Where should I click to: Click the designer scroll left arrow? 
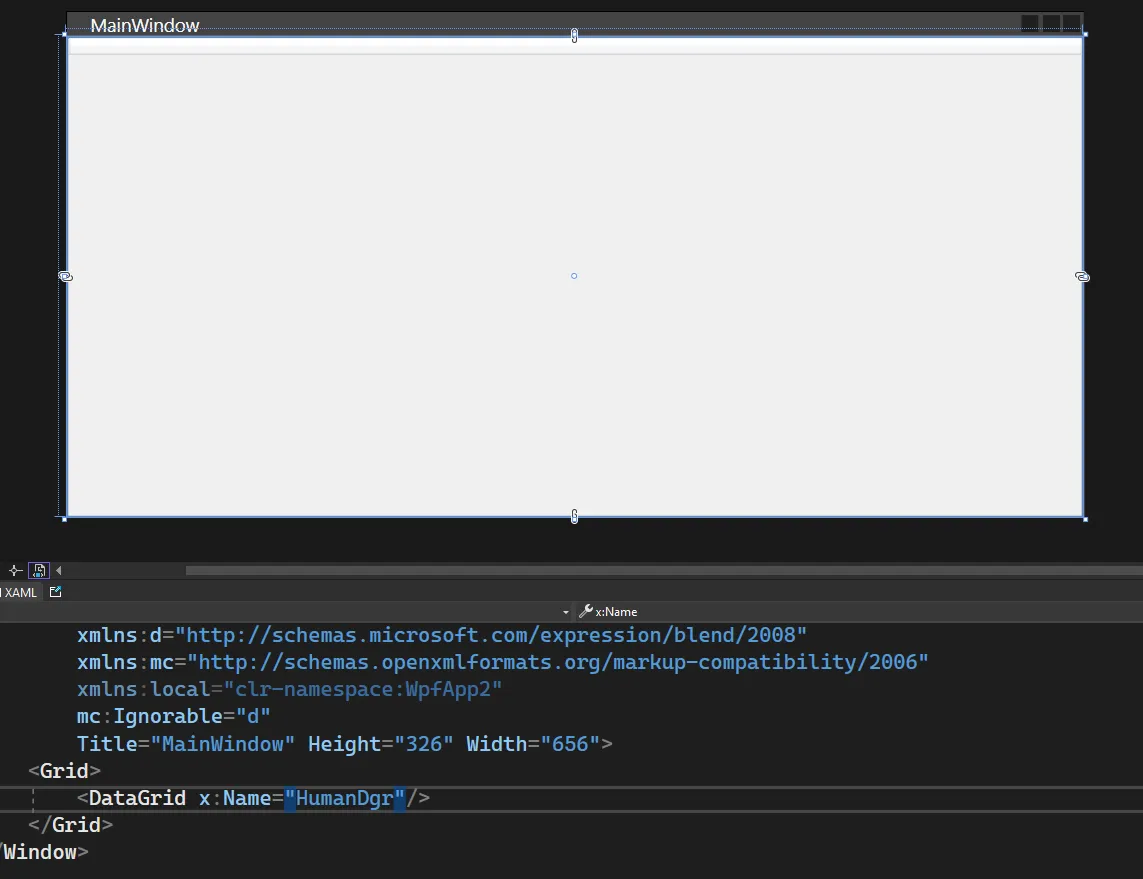pos(59,571)
